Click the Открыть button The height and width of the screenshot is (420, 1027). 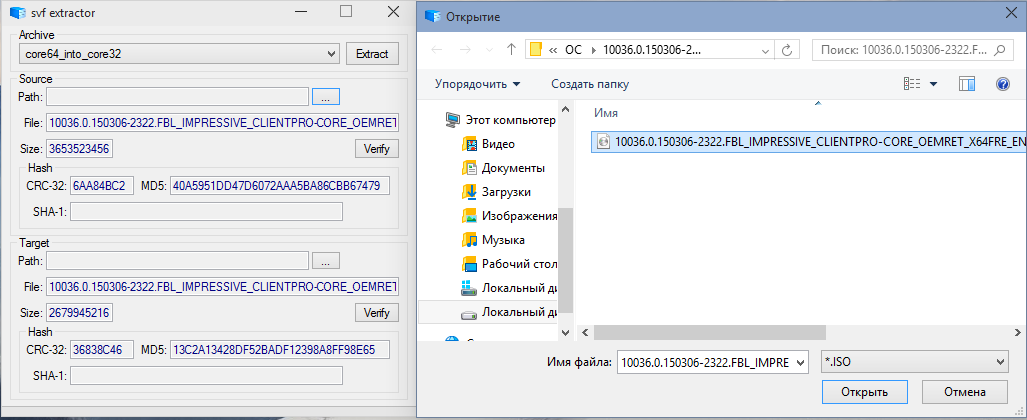(865, 392)
